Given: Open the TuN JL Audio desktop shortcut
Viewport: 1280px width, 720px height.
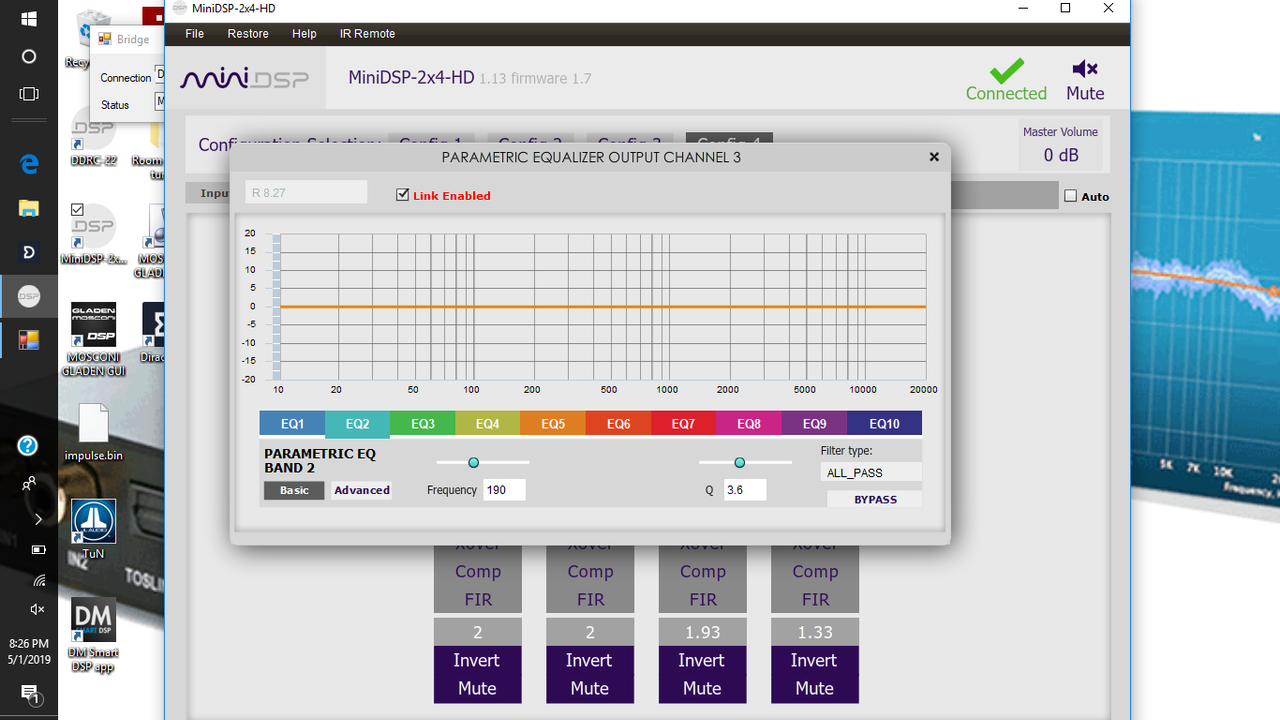Looking at the screenshot, I should point(93,528).
